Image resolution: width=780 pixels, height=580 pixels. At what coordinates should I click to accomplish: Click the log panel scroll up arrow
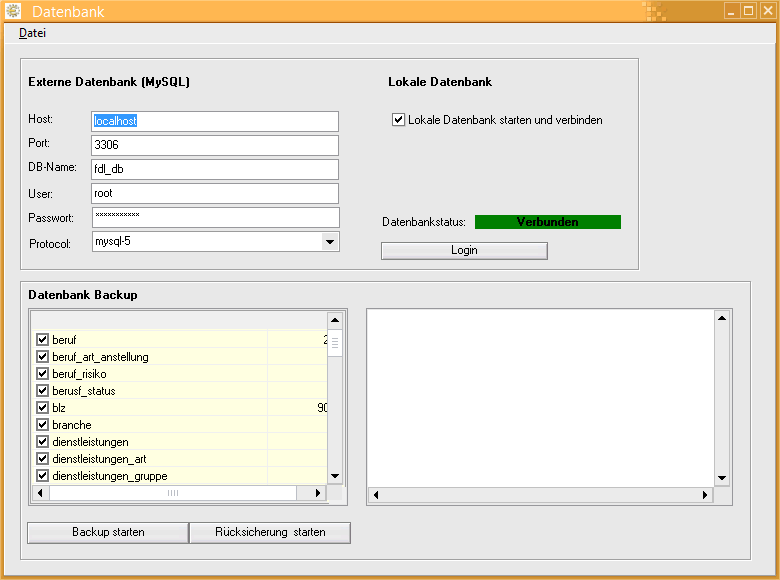(x=722, y=319)
